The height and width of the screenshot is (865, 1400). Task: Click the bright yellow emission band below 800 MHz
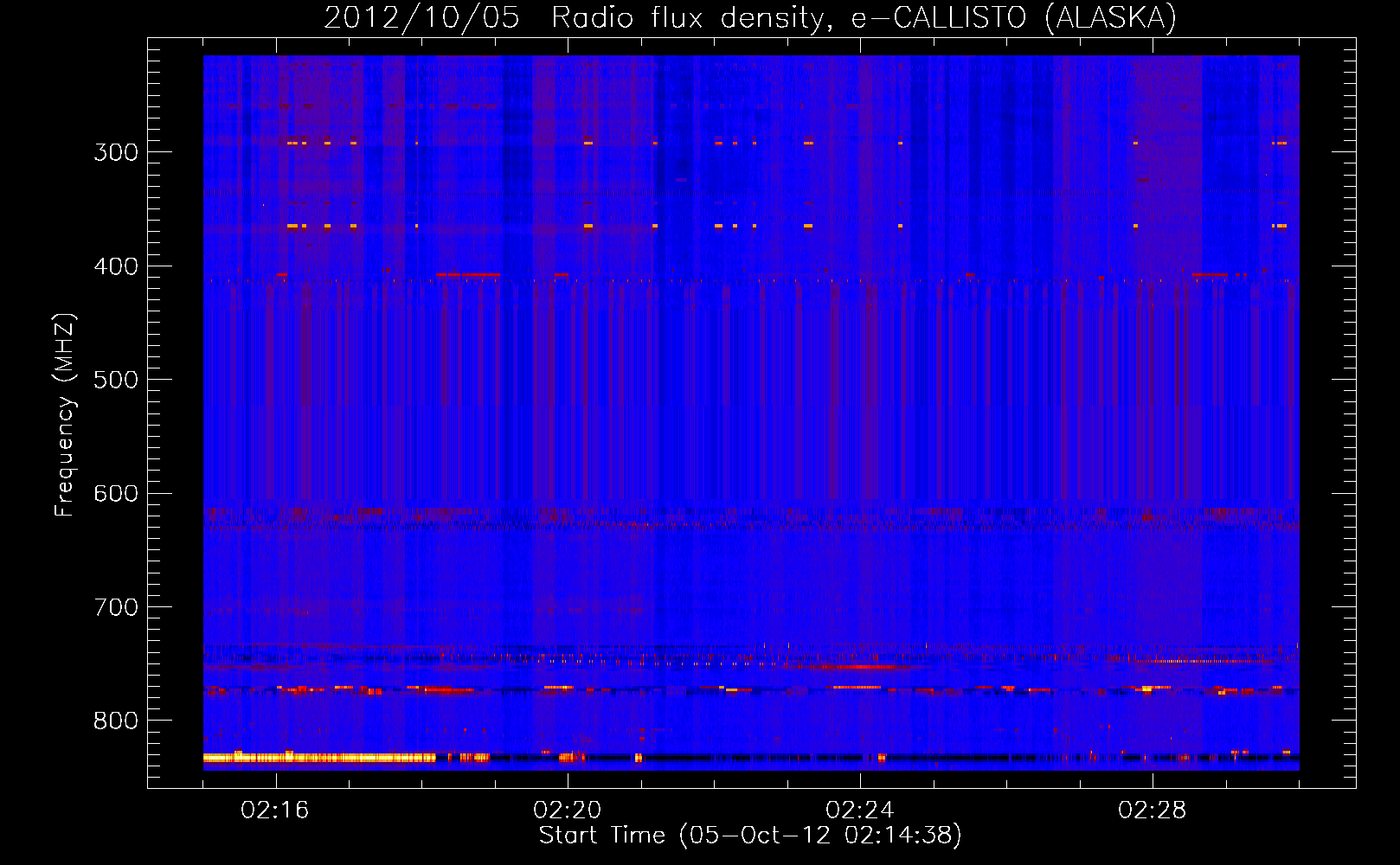tap(319, 758)
